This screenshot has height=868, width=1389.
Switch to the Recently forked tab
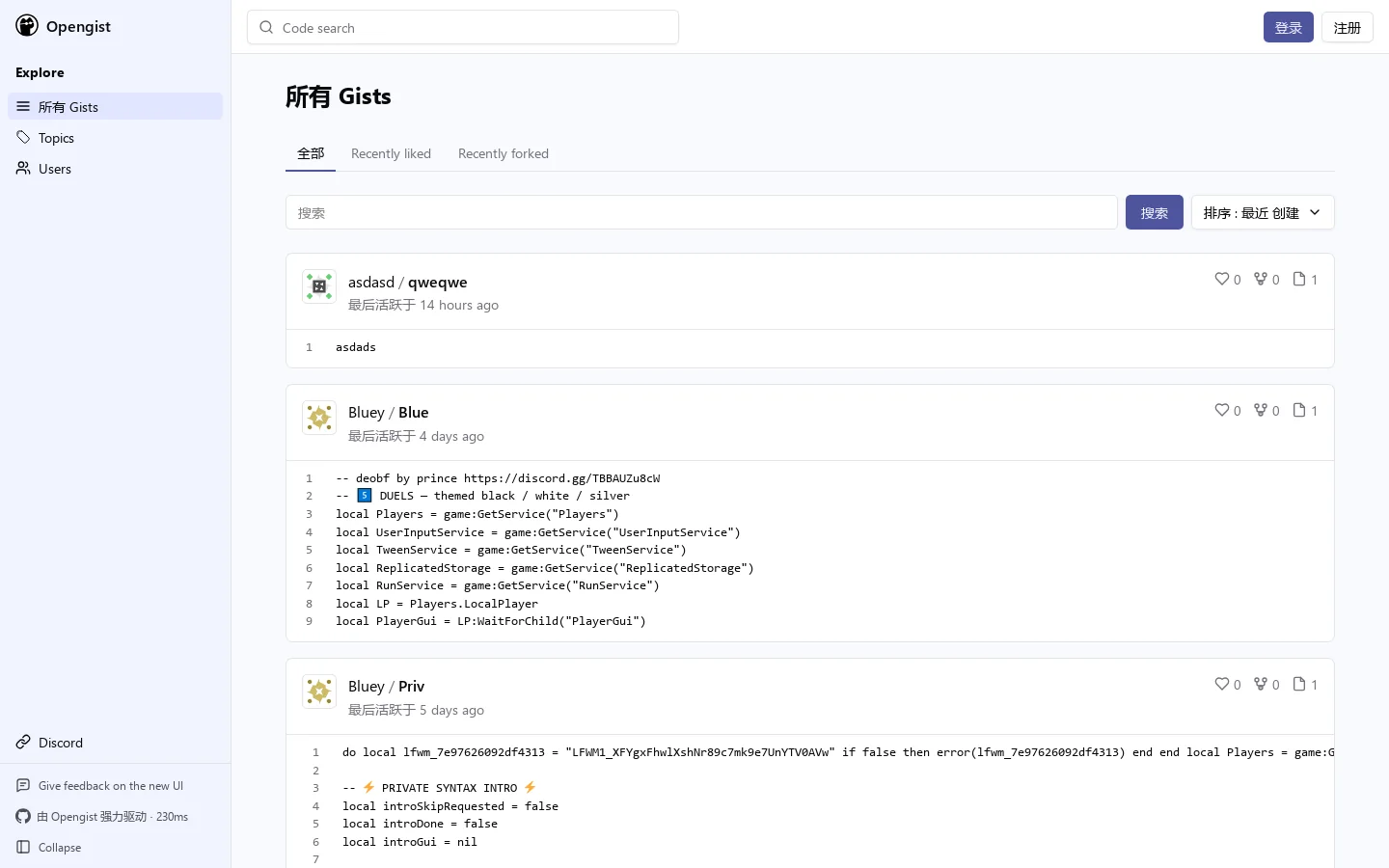pyautogui.click(x=504, y=153)
